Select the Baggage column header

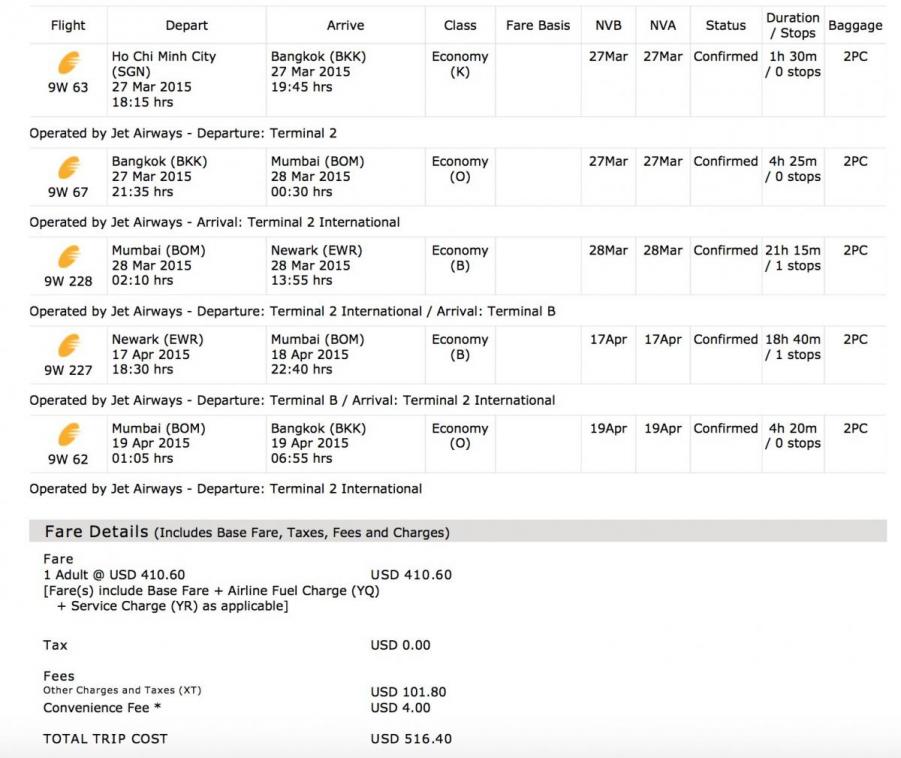click(x=855, y=25)
